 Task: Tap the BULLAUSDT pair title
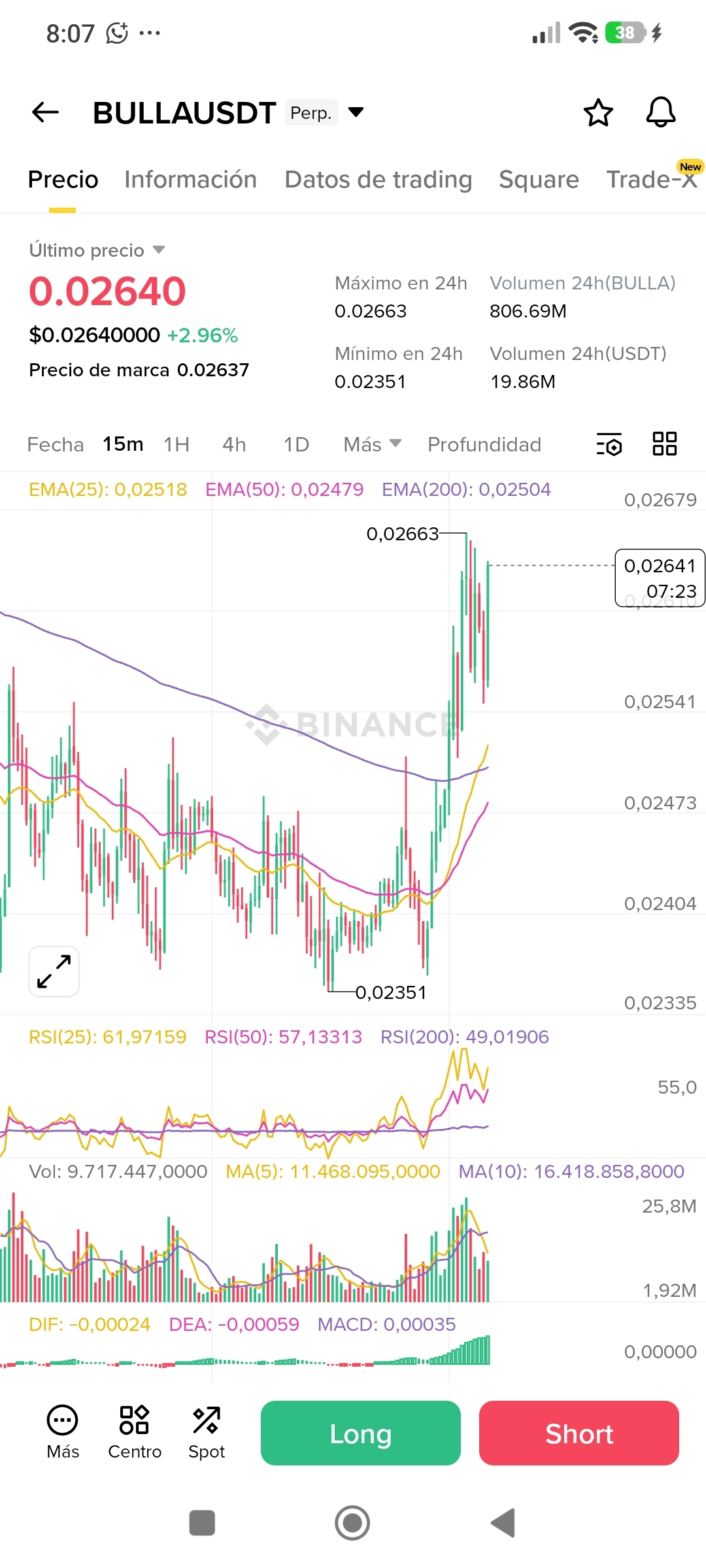pos(184,112)
